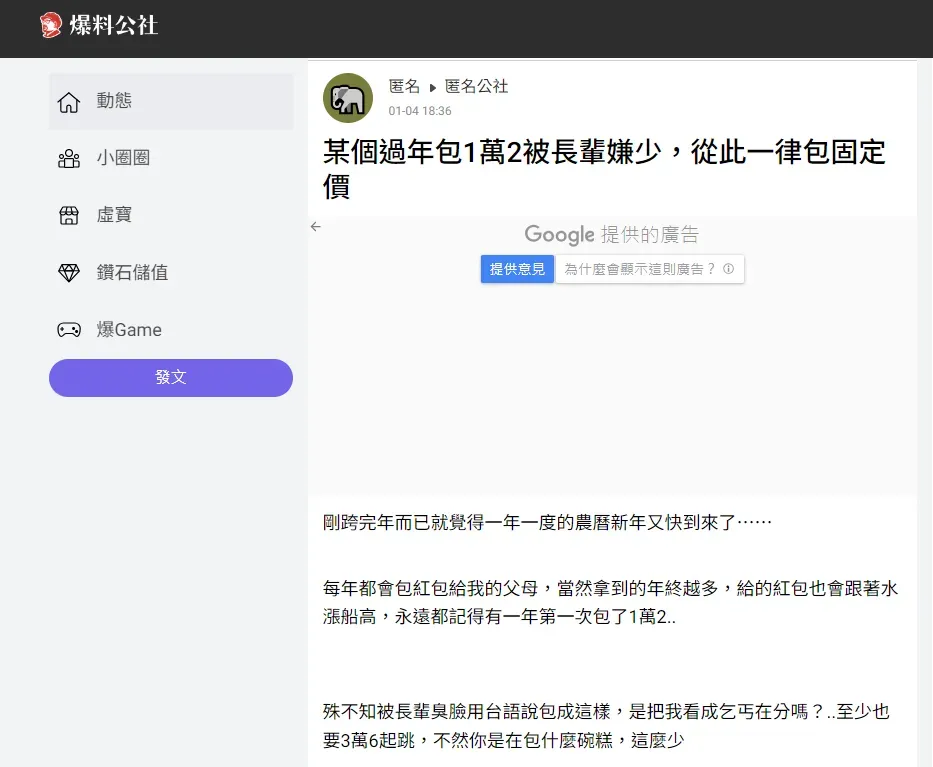Click the 爆料公社 logo icon
The height and width of the screenshot is (767, 933).
[51, 25]
